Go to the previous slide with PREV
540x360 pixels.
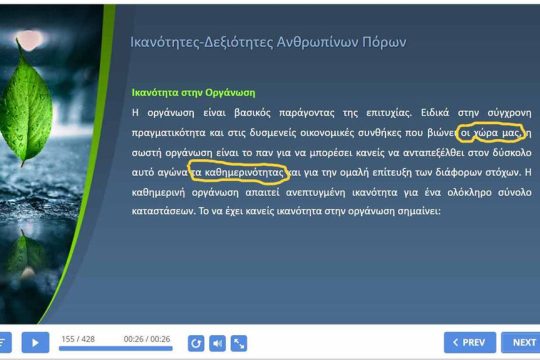click(x=470, y=343)
